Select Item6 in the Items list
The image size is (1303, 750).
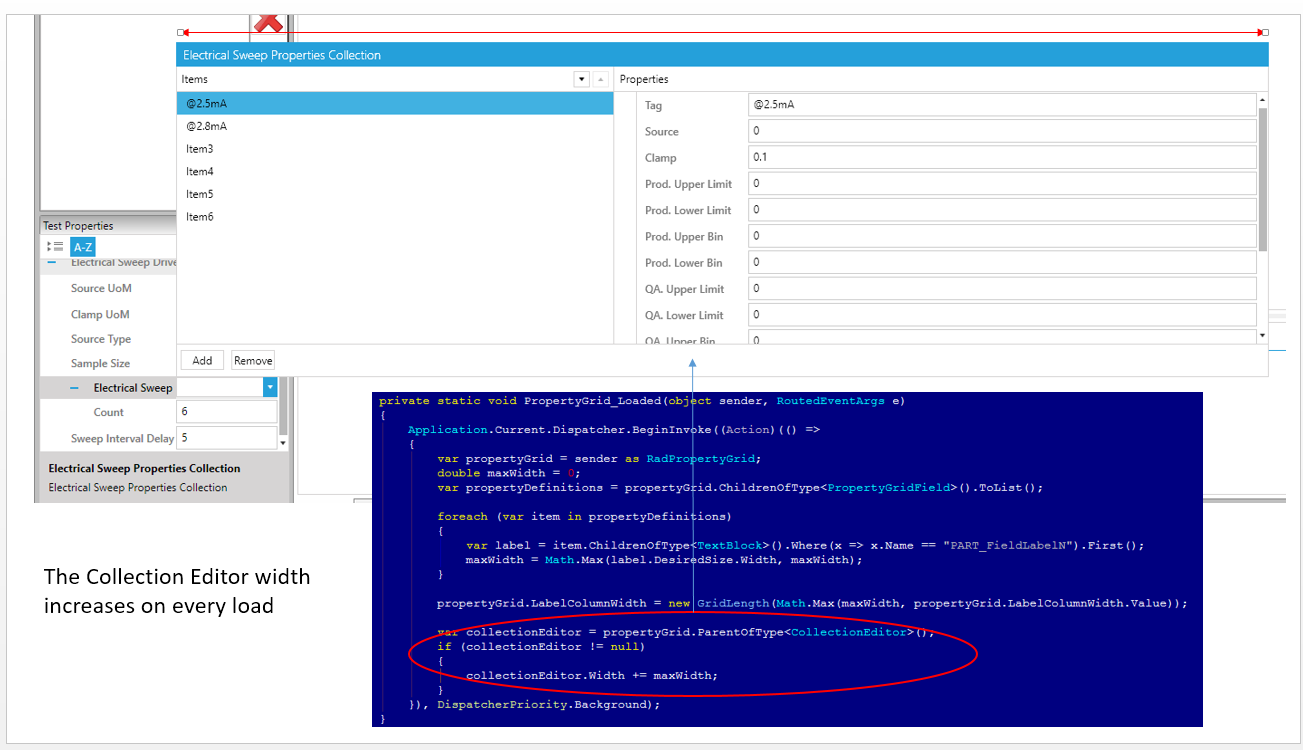coord(395,217)
